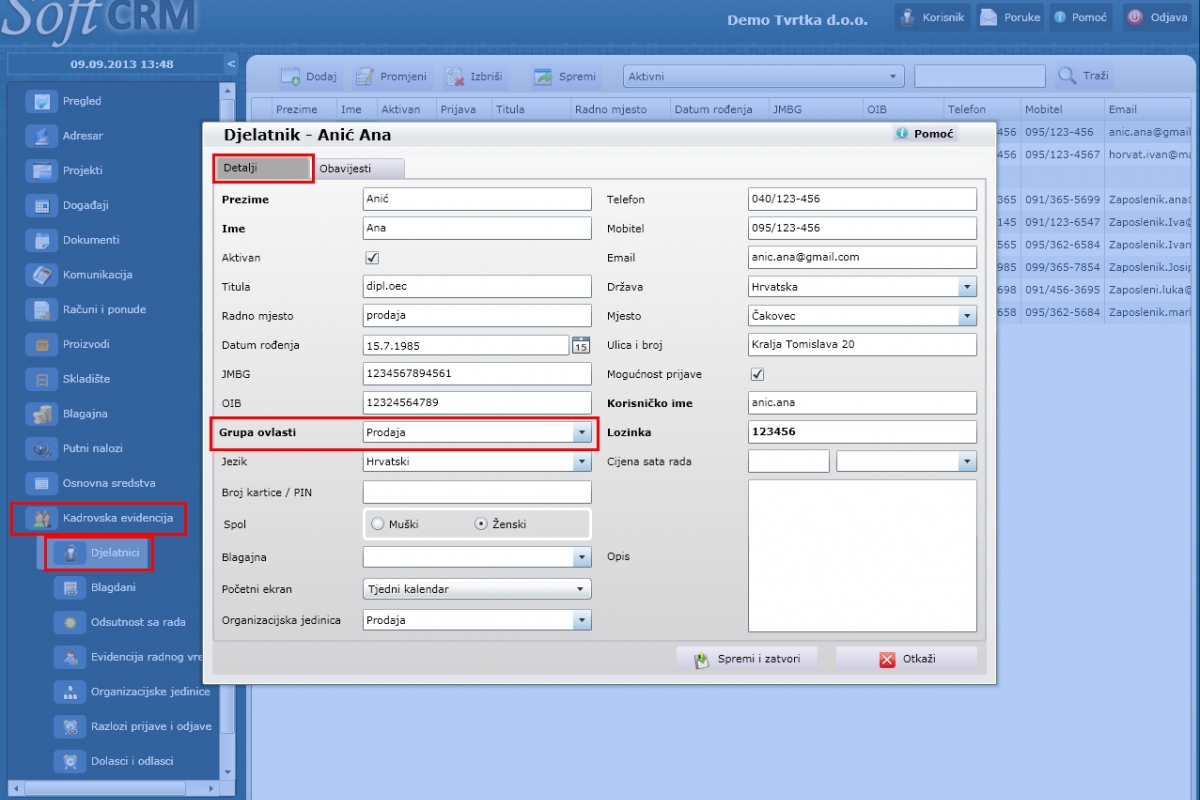Click the Korisnik user icon in header
This screenshot has height=800, width=1200.
[907, 17]
